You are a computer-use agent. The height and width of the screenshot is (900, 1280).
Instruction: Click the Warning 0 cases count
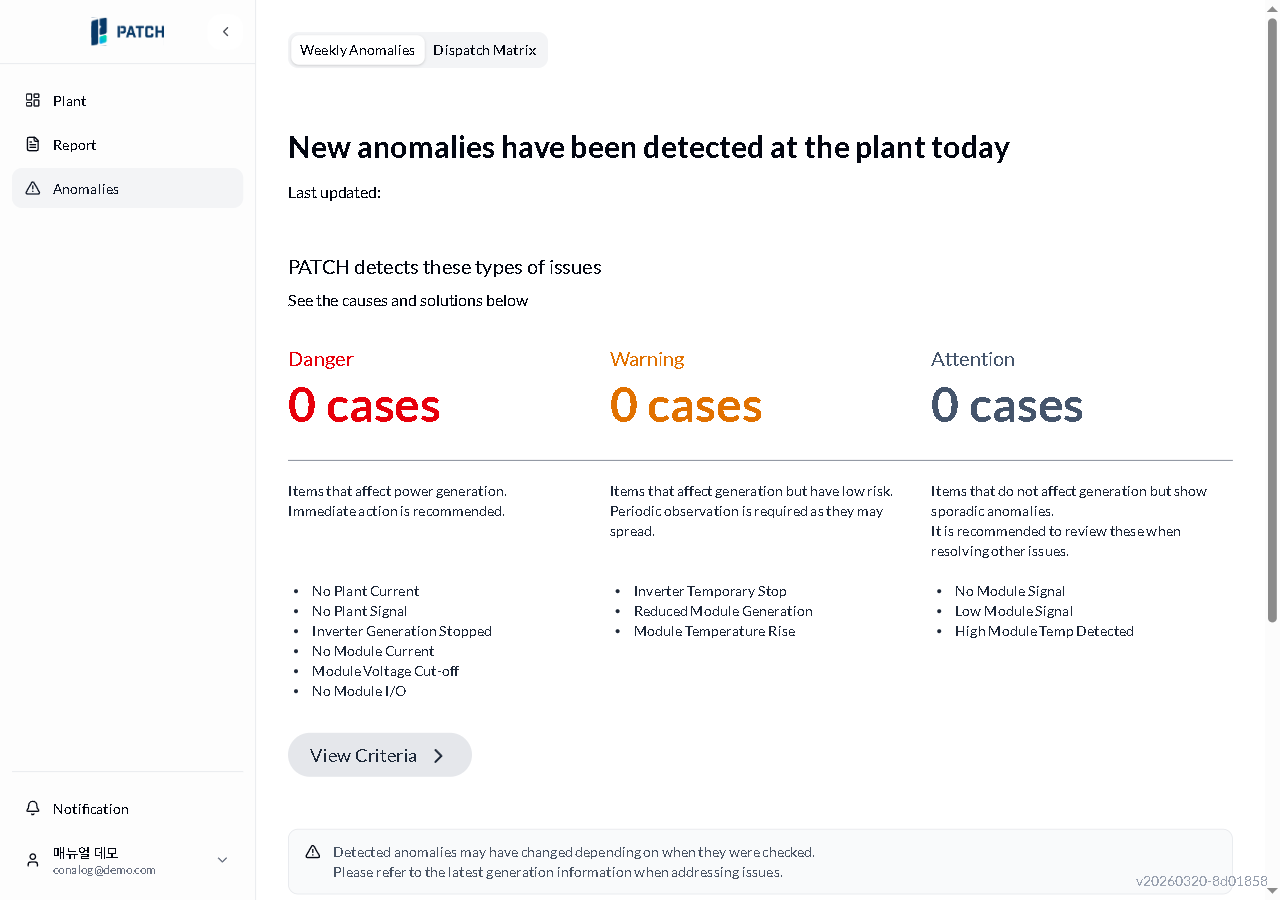pos(686,405)
